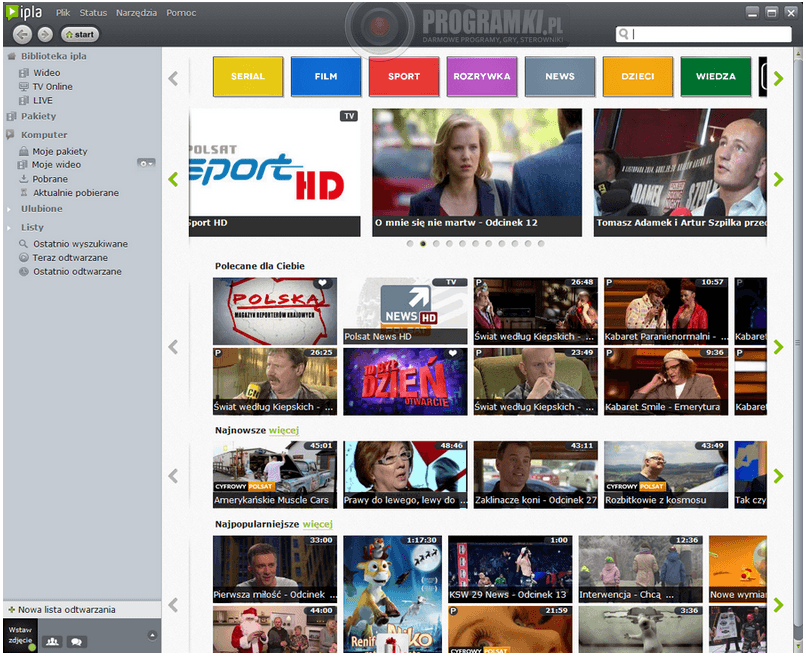This screenshot has width=806, height=657.
Task: Open TV Online in the sidebar
Action: click(52, 87)
